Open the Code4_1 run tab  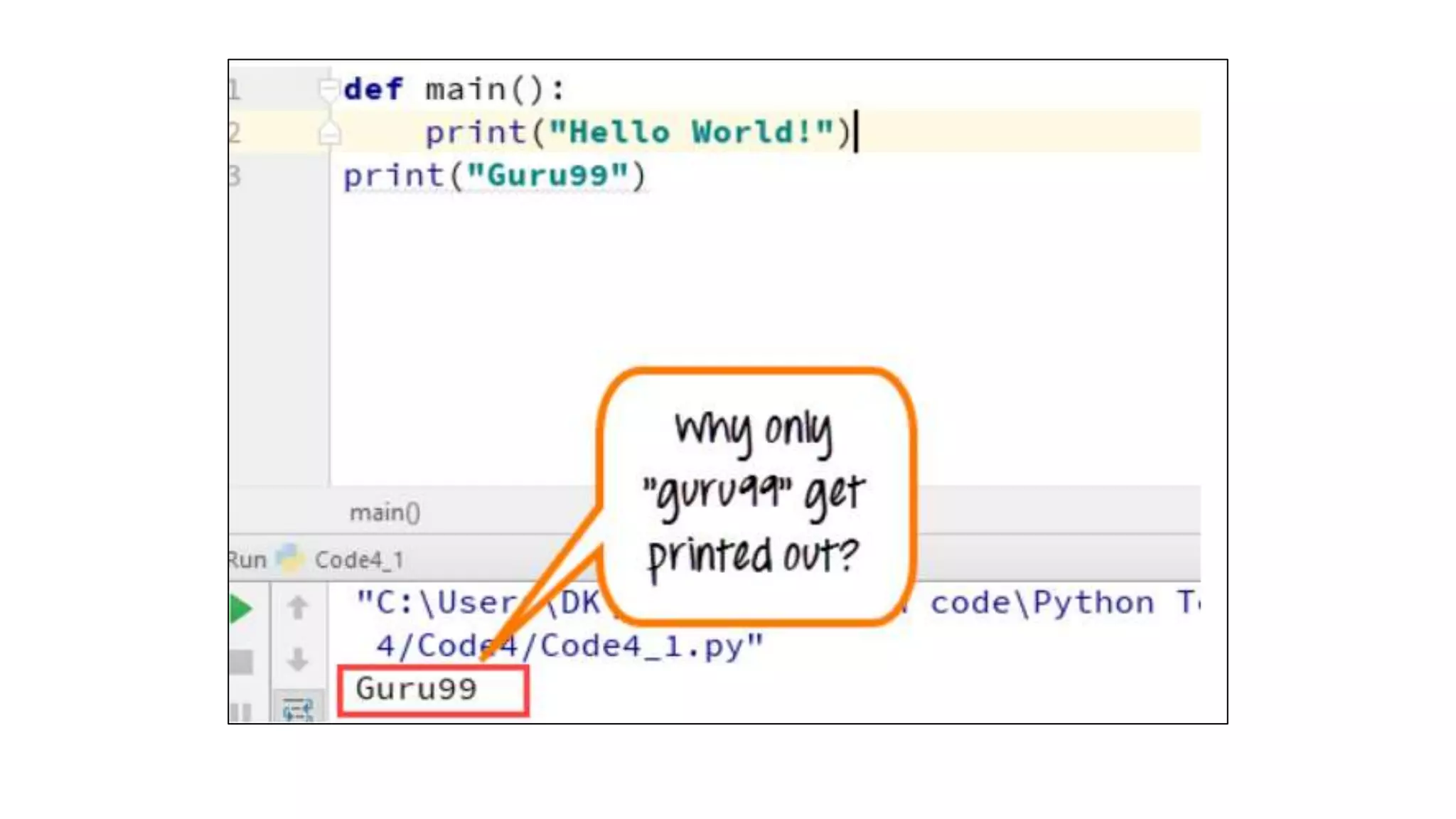point(359,560)
